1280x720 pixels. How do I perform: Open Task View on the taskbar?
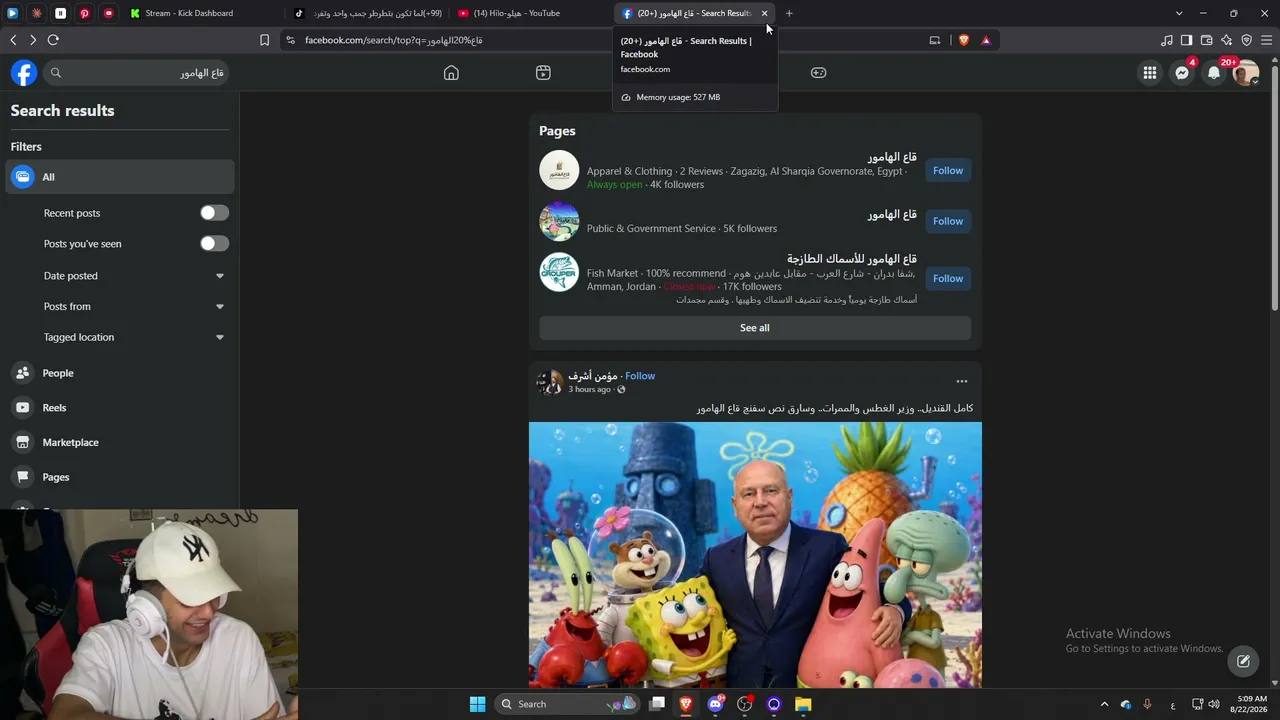(657, 704)
